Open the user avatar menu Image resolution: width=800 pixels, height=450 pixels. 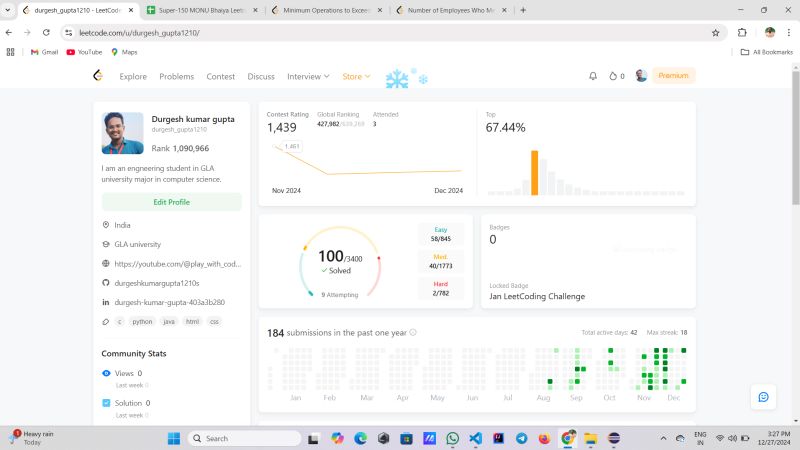[x=641, y=76]
